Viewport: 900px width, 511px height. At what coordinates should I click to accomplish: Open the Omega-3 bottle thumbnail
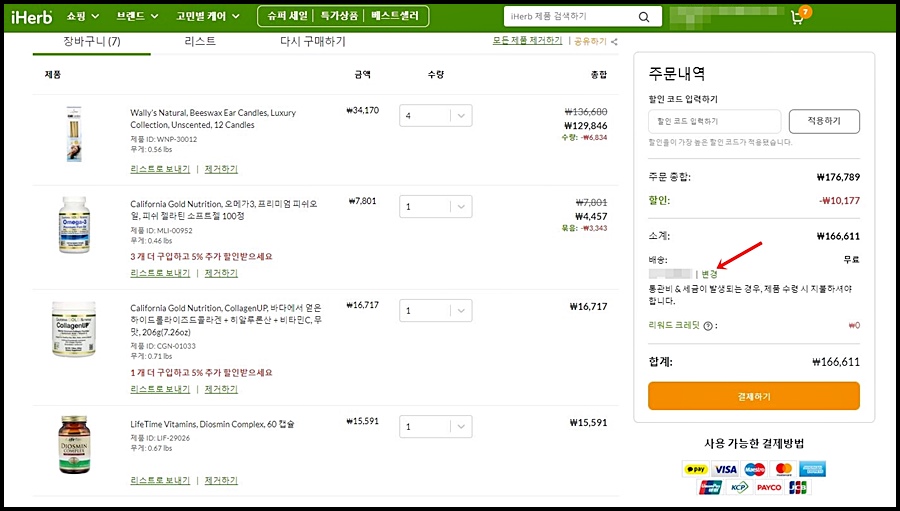74,224
